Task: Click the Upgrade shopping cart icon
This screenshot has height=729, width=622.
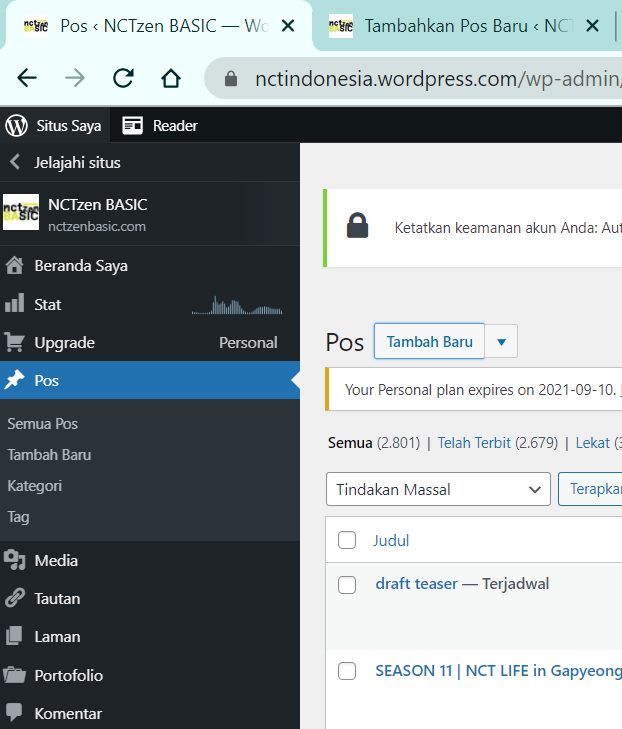Action: click(x=15, y=343)
